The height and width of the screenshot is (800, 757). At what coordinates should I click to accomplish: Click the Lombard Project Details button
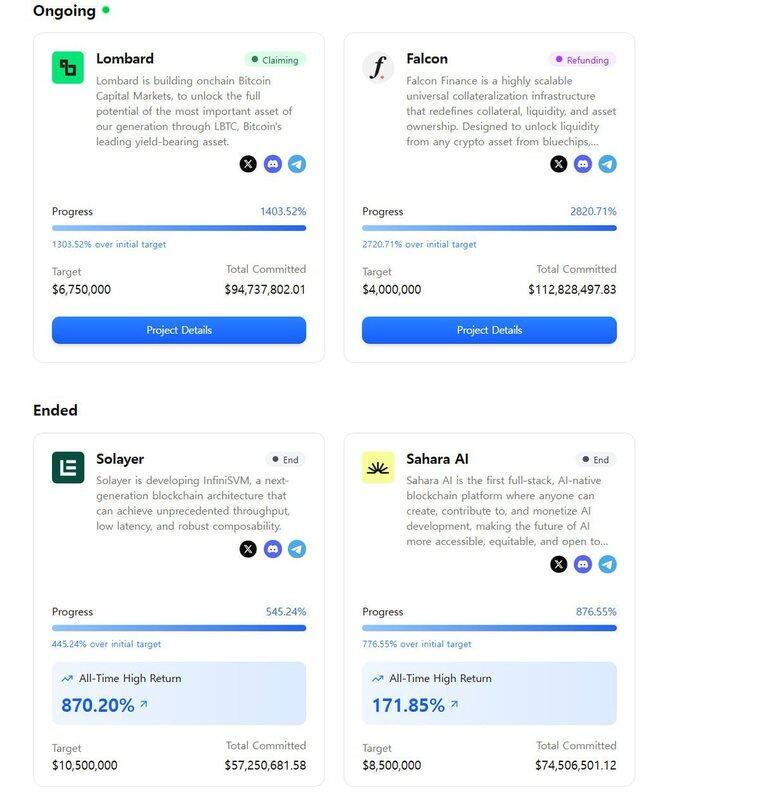tap(179, 330)
